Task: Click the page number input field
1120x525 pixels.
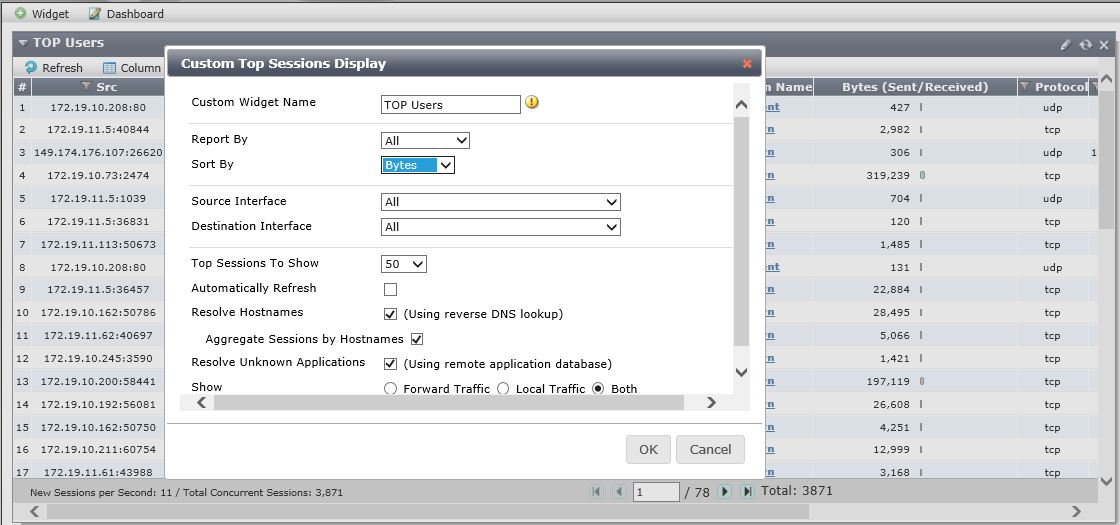Action: click(656, 491)
